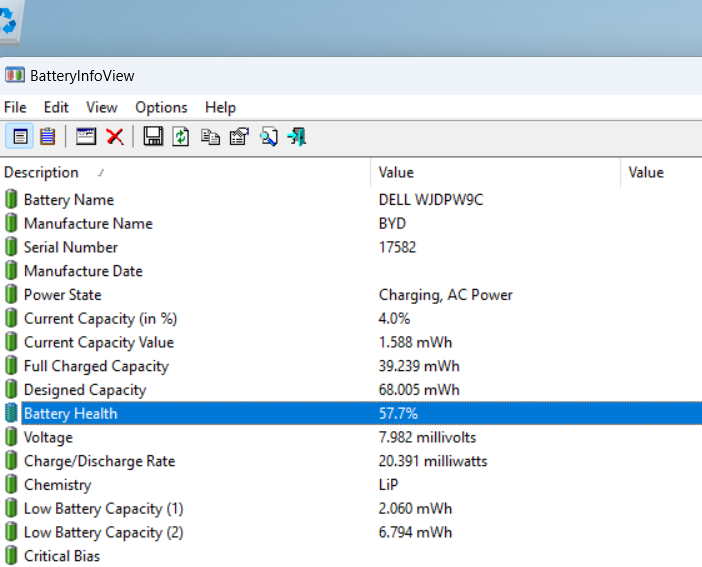Select the Show Battery Information toolbar icon
The image size is (702, 567).
19,136
